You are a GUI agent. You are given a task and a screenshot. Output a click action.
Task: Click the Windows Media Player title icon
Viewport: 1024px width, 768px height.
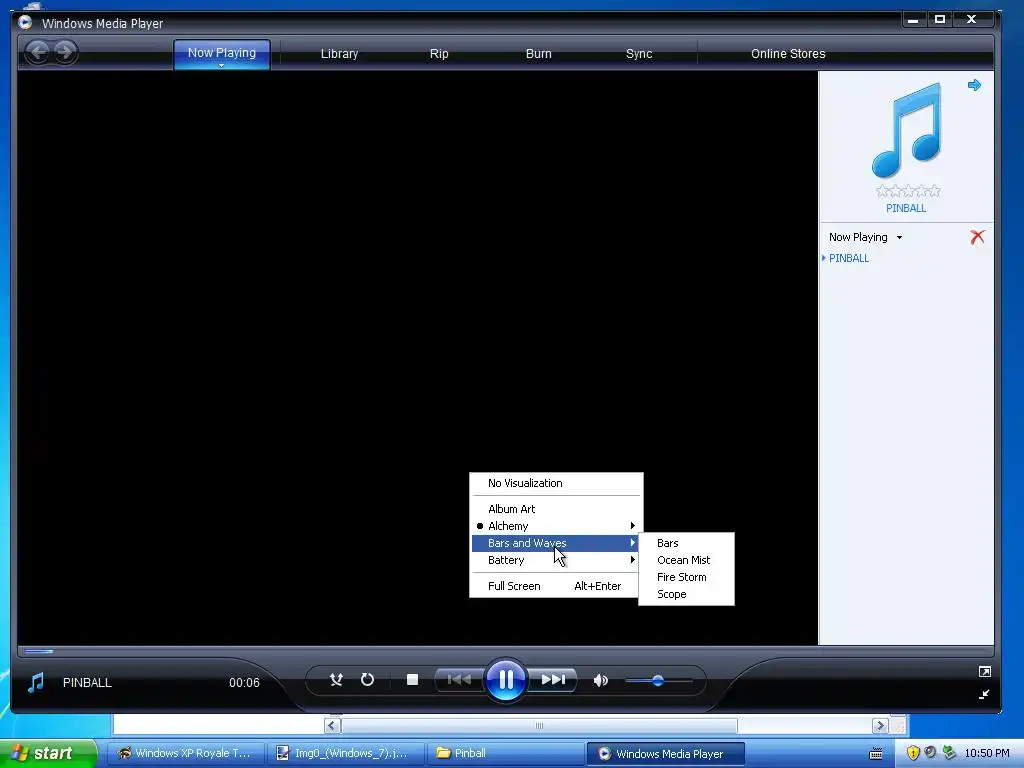point(25,22)
